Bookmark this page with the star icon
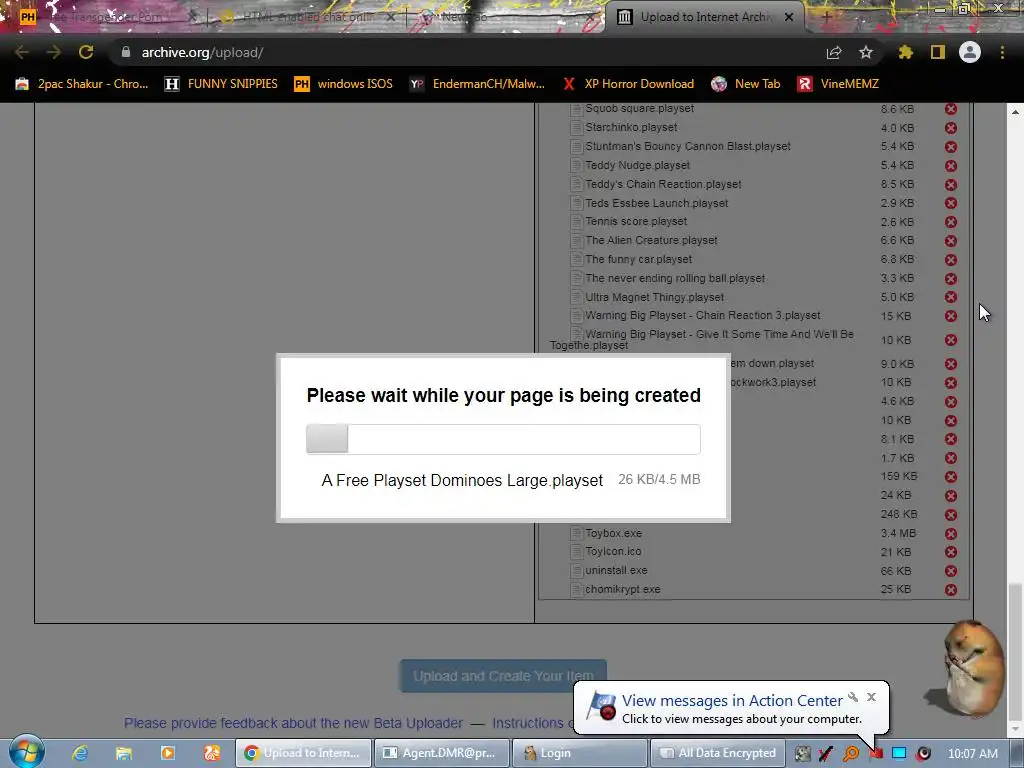 (866, 52)
